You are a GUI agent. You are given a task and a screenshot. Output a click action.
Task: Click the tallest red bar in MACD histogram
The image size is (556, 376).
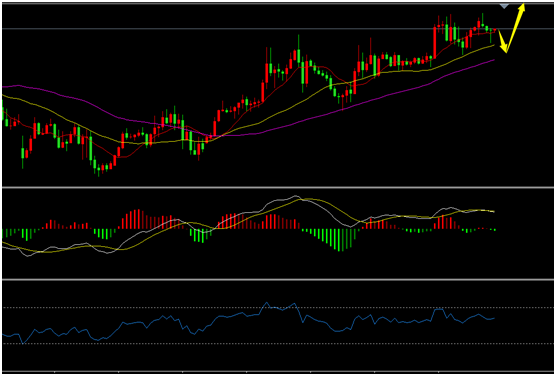138,220
